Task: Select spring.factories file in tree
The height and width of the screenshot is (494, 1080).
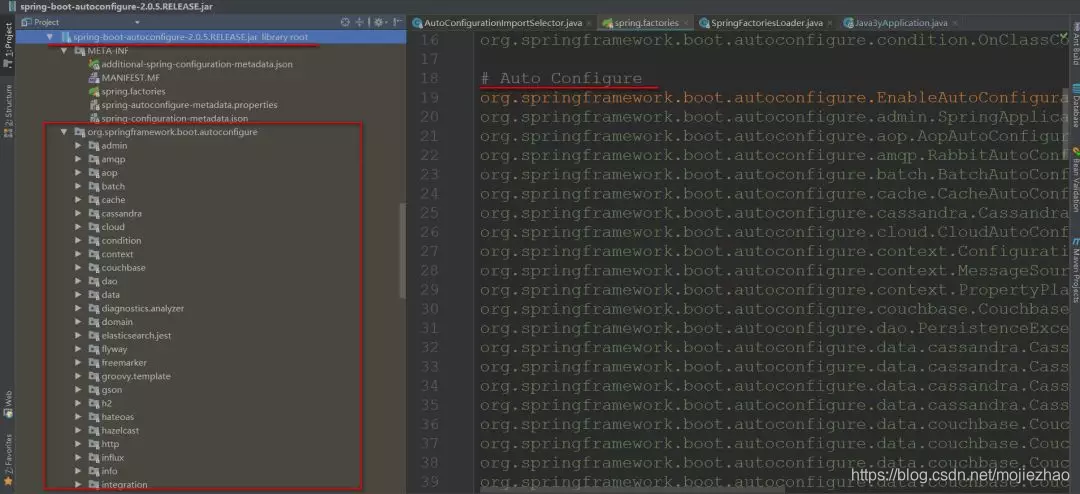Action: pyautogui.click(x=127, y=91)
